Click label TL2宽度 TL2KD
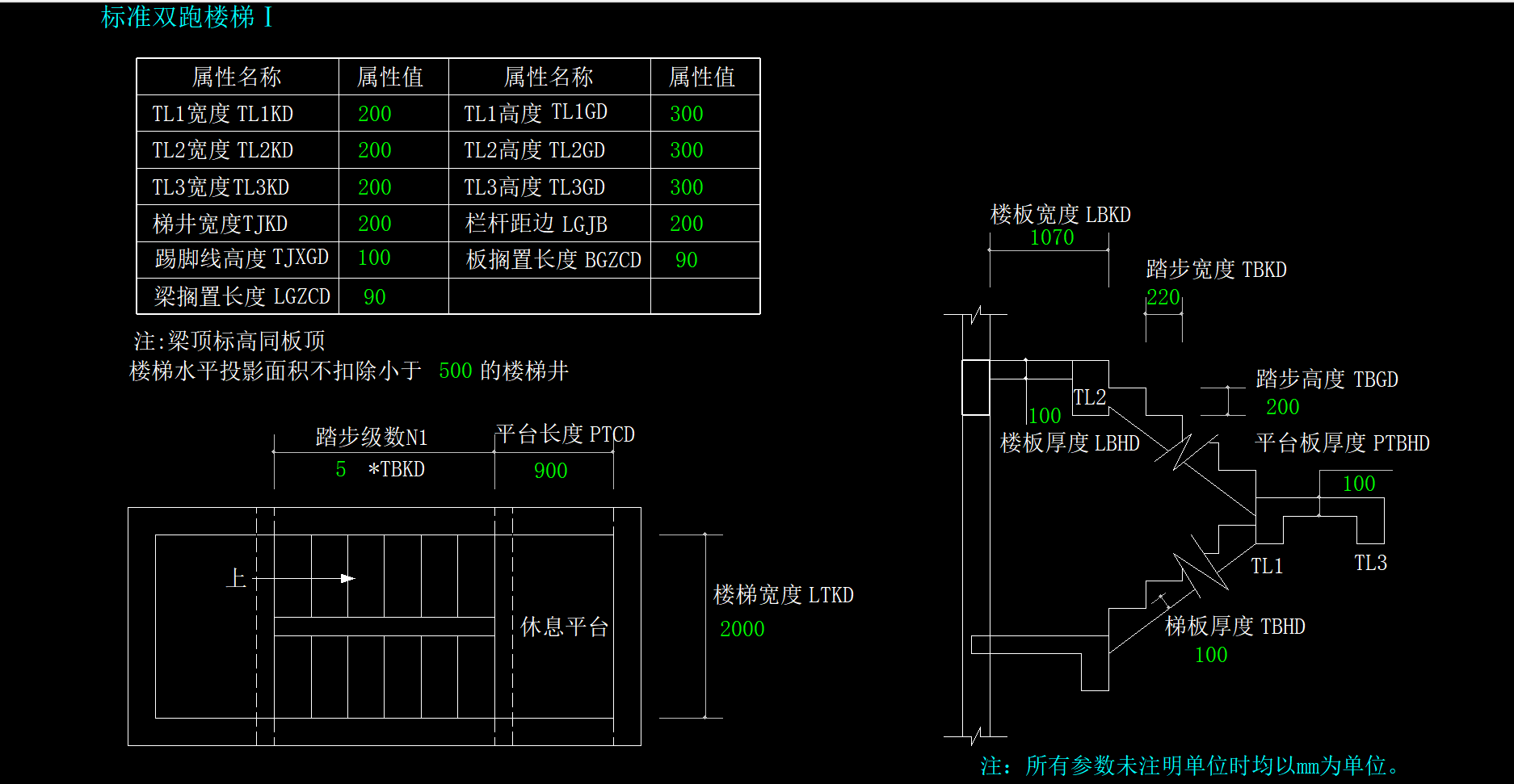The height and width of the screenshot is (784, 1514). pyautogui.click(x=223, y=150)
